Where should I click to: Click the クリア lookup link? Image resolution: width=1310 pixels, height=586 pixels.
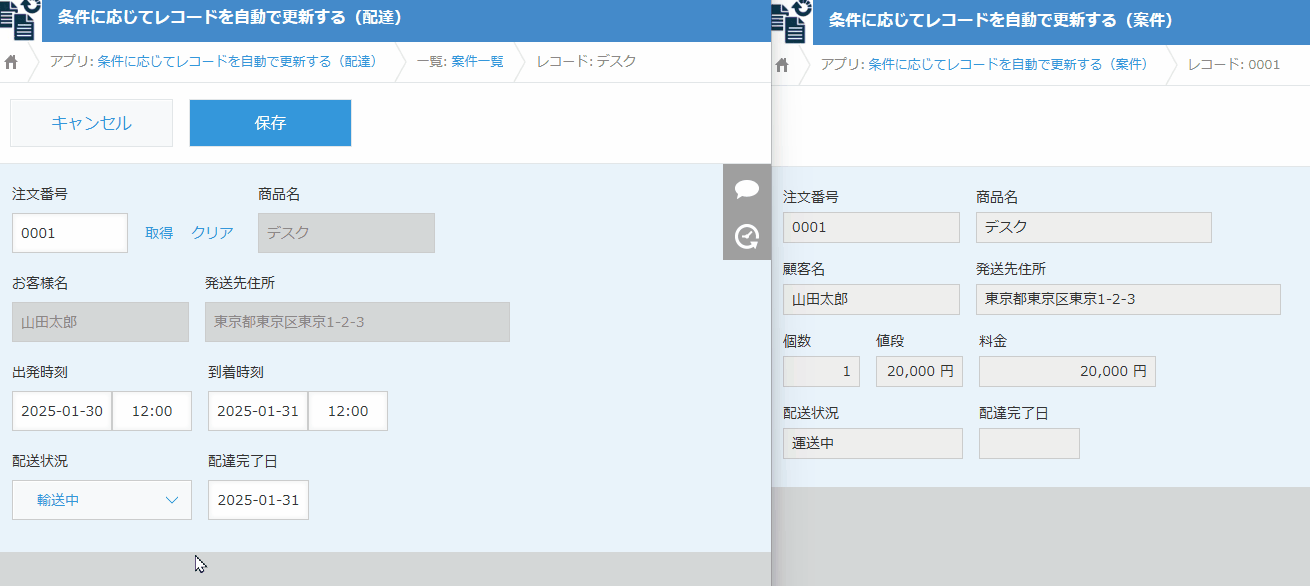pos(212,233)
